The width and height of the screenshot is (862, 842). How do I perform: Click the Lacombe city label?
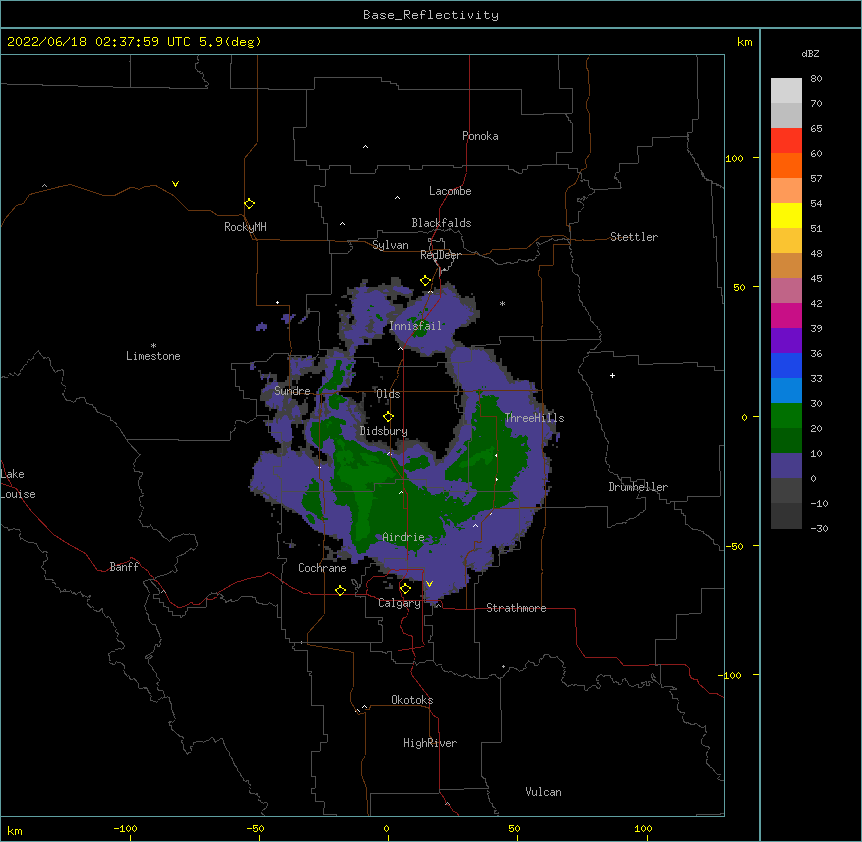click(450, 191)
